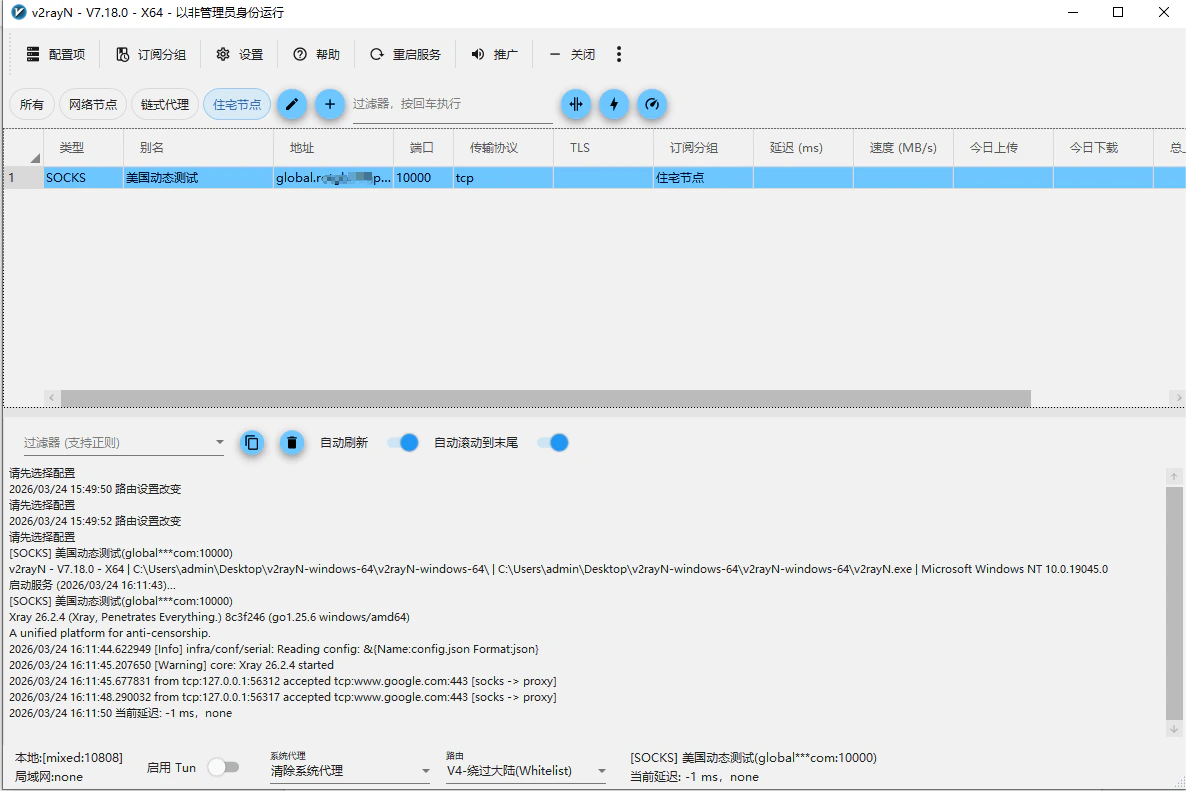Viewport: 1186px width, 791px height.
Task: Select the 网络节点 group tab
Action: pos(93,104)
